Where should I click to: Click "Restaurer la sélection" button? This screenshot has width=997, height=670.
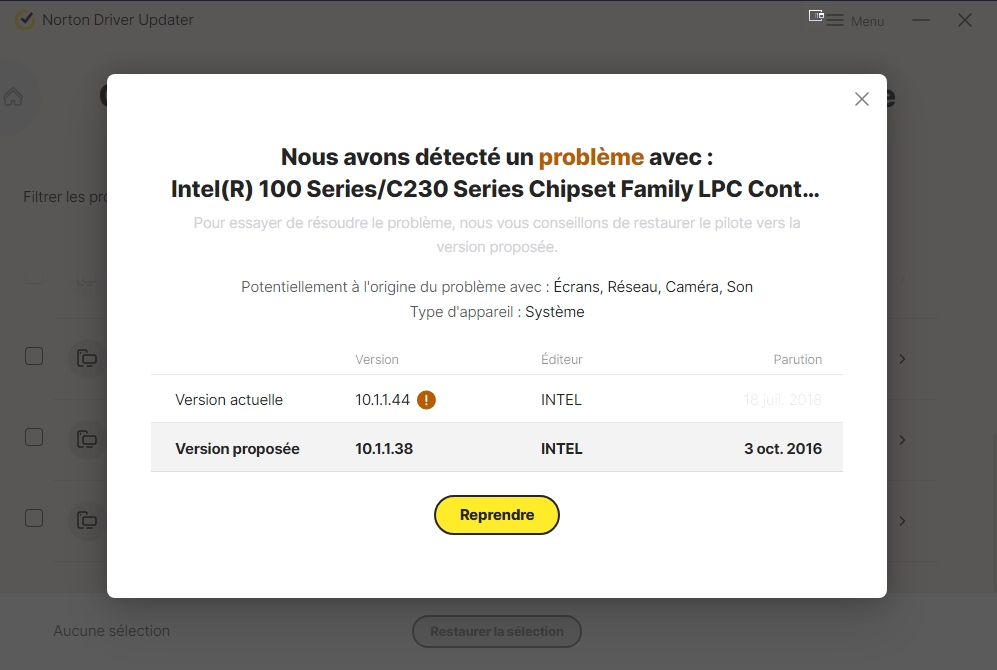[x=497, y=631]
